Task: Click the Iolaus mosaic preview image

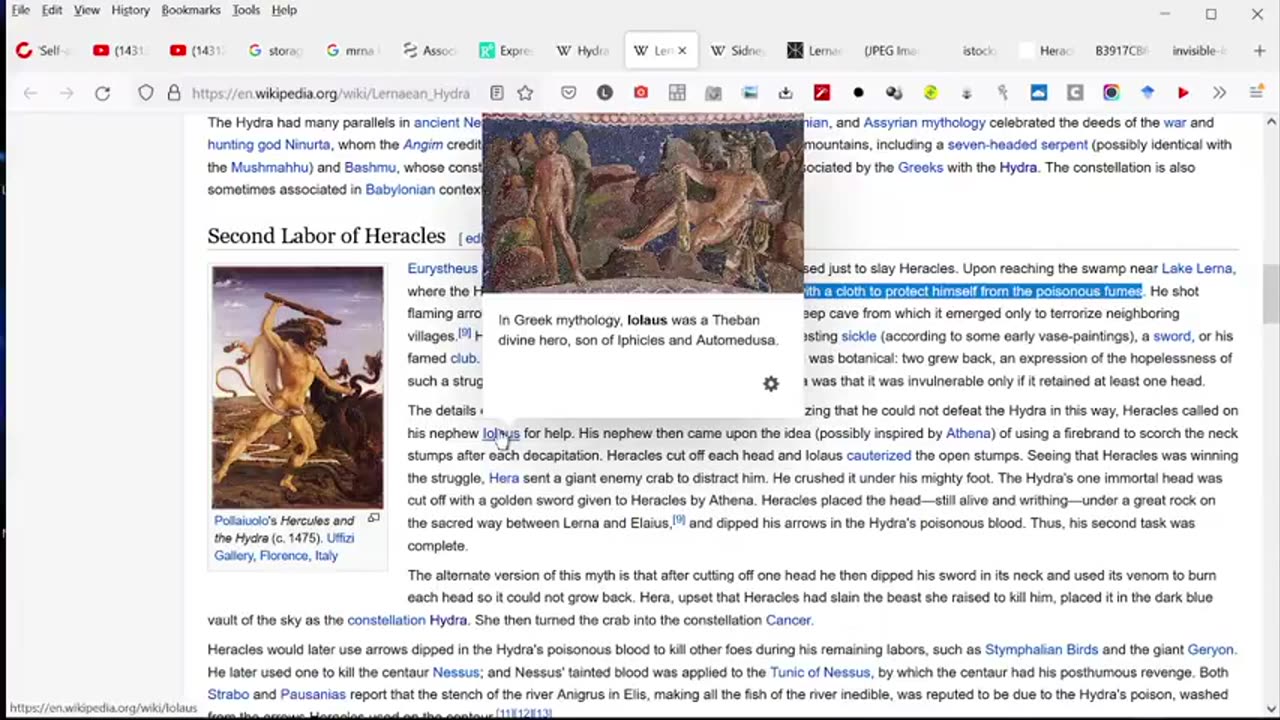Action: pyautogui.click(x=643, y=203)
